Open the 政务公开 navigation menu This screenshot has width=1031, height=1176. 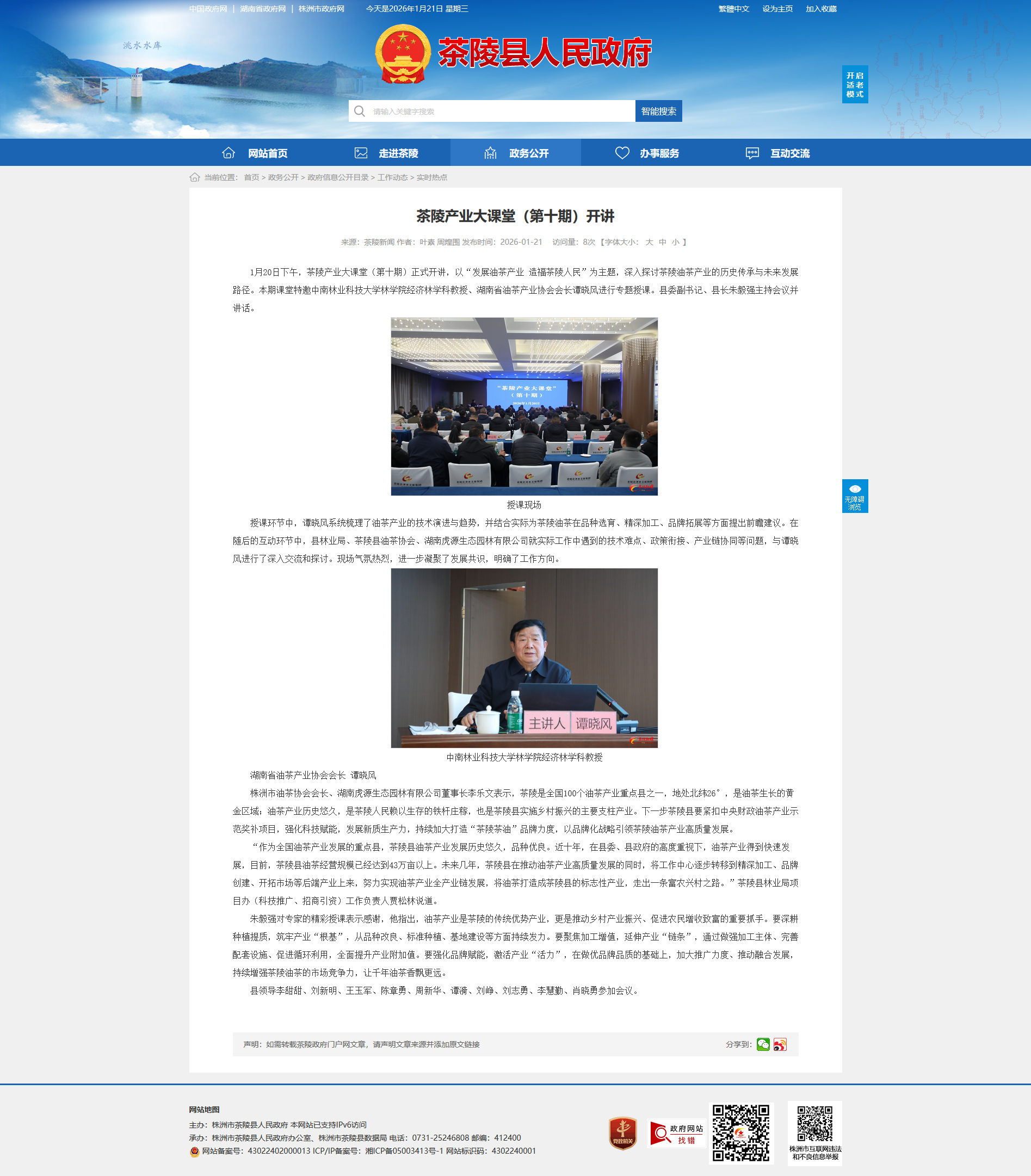click(x=516, y=153)
